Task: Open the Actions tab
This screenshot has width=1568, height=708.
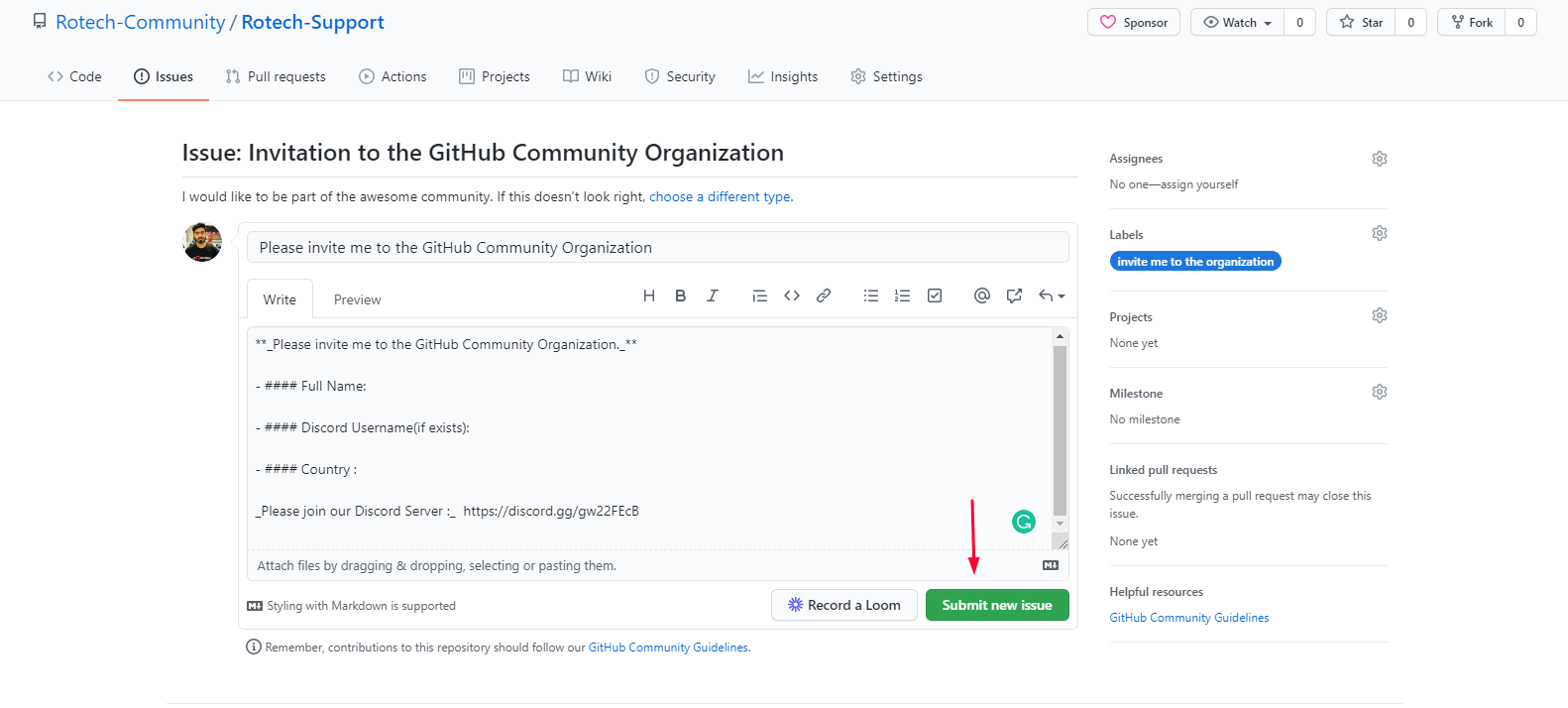Action: (x=392, y=76)
